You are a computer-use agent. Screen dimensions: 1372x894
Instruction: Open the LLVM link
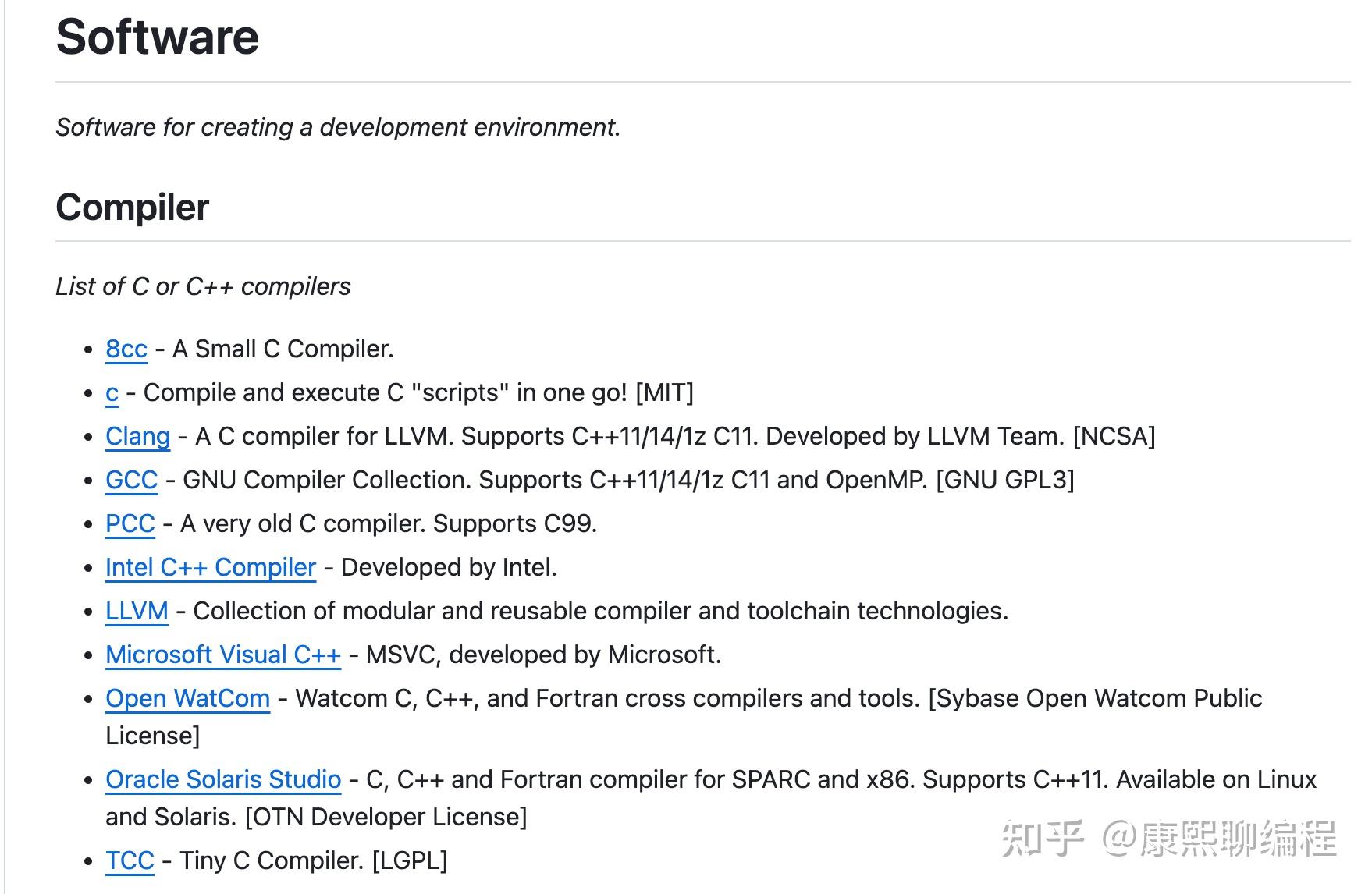[x=137, y=611]
